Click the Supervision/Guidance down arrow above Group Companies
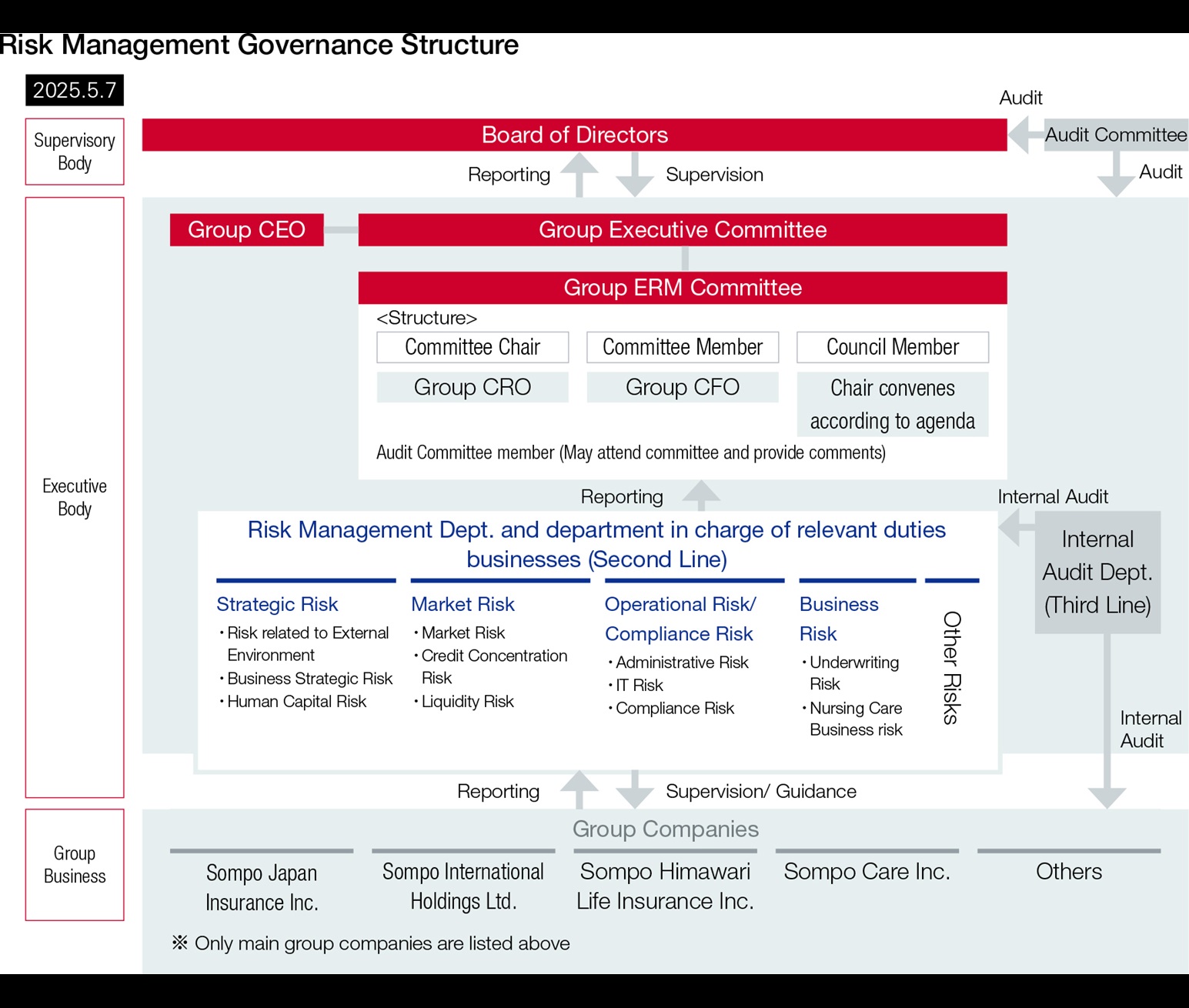The width and height of the screenshot is (1189, 1008). point(635,790)
